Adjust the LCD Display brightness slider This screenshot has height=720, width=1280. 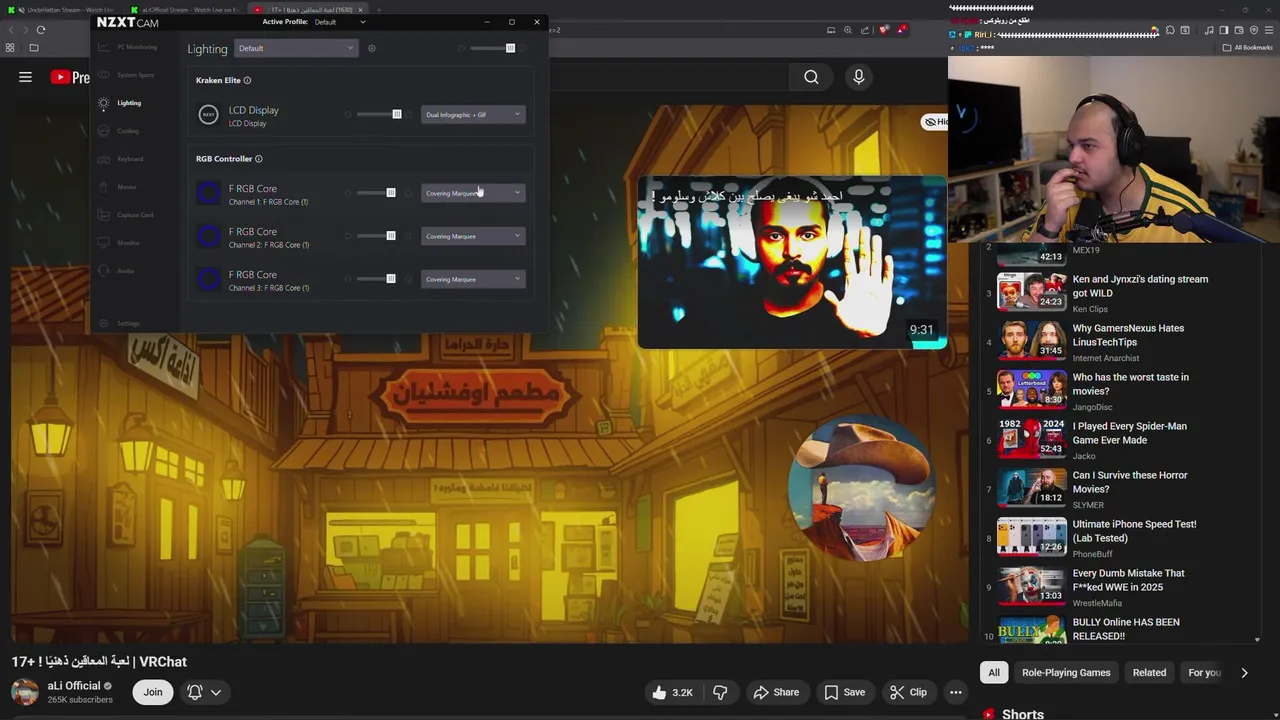point(379,114)
